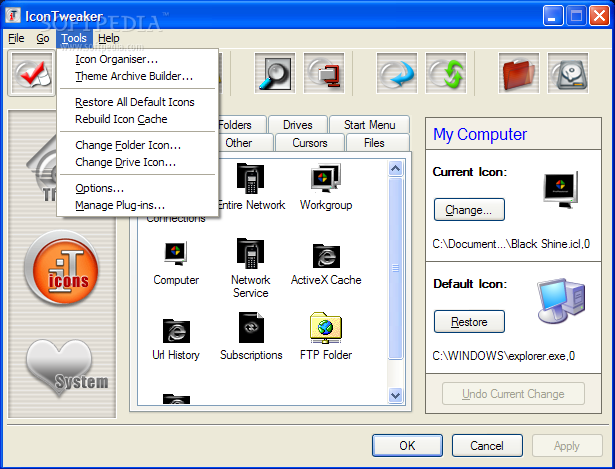Image resolution: width=615 pixels, height=469 pixels.
Task: Click the default My Computer icon preview
Action: (561, 300)
